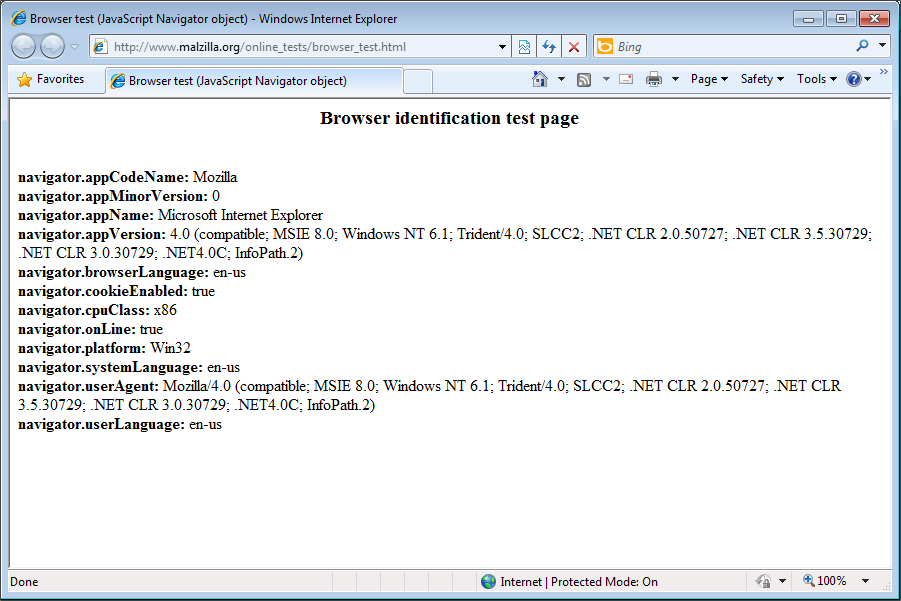Image resolution: width=901 pixels, height=601 pixels.
Task: Open the Favorites panel
Action: pos(50,79)
